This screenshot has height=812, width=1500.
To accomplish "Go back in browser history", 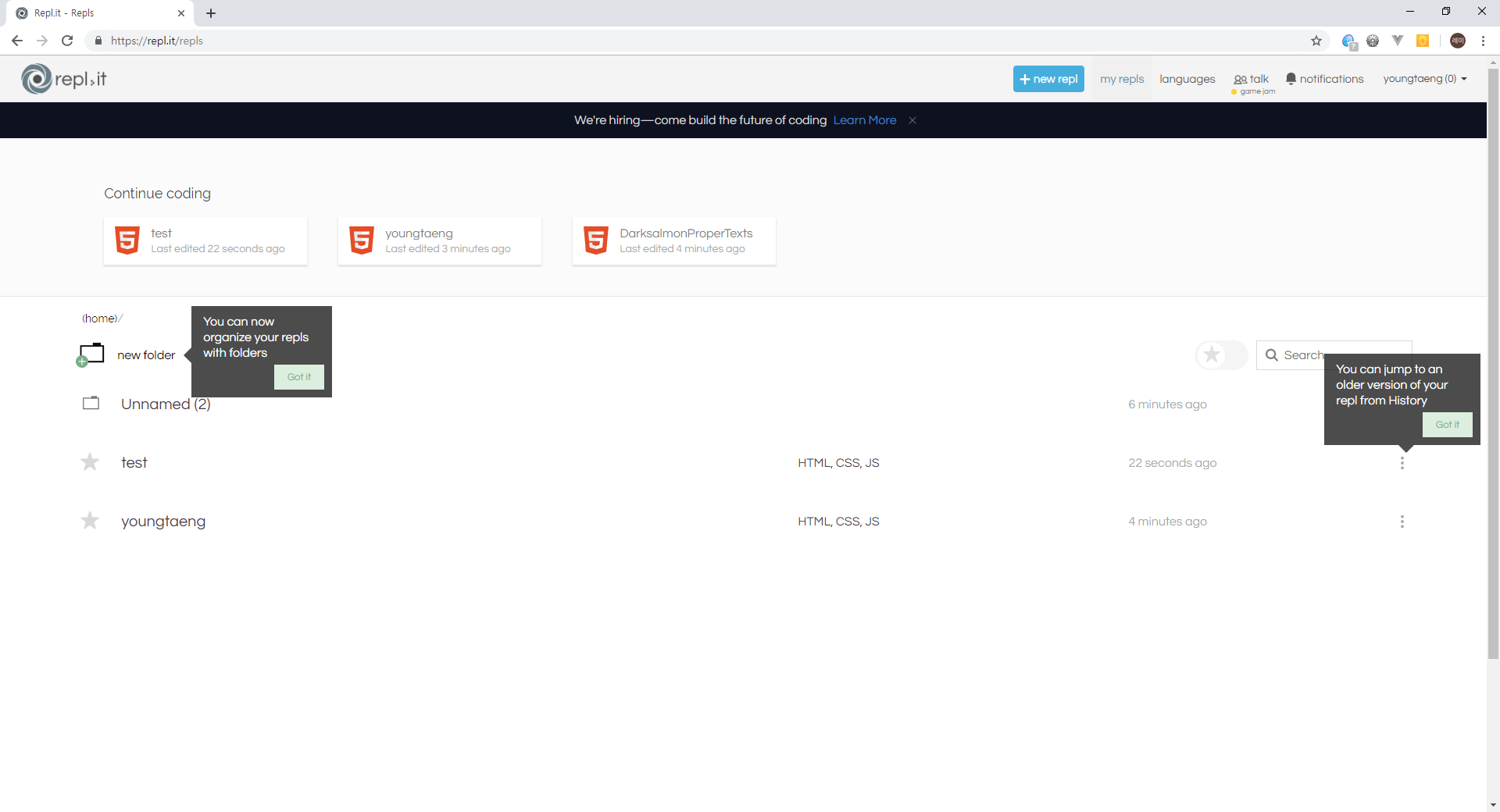I will [x=17, y=41].
